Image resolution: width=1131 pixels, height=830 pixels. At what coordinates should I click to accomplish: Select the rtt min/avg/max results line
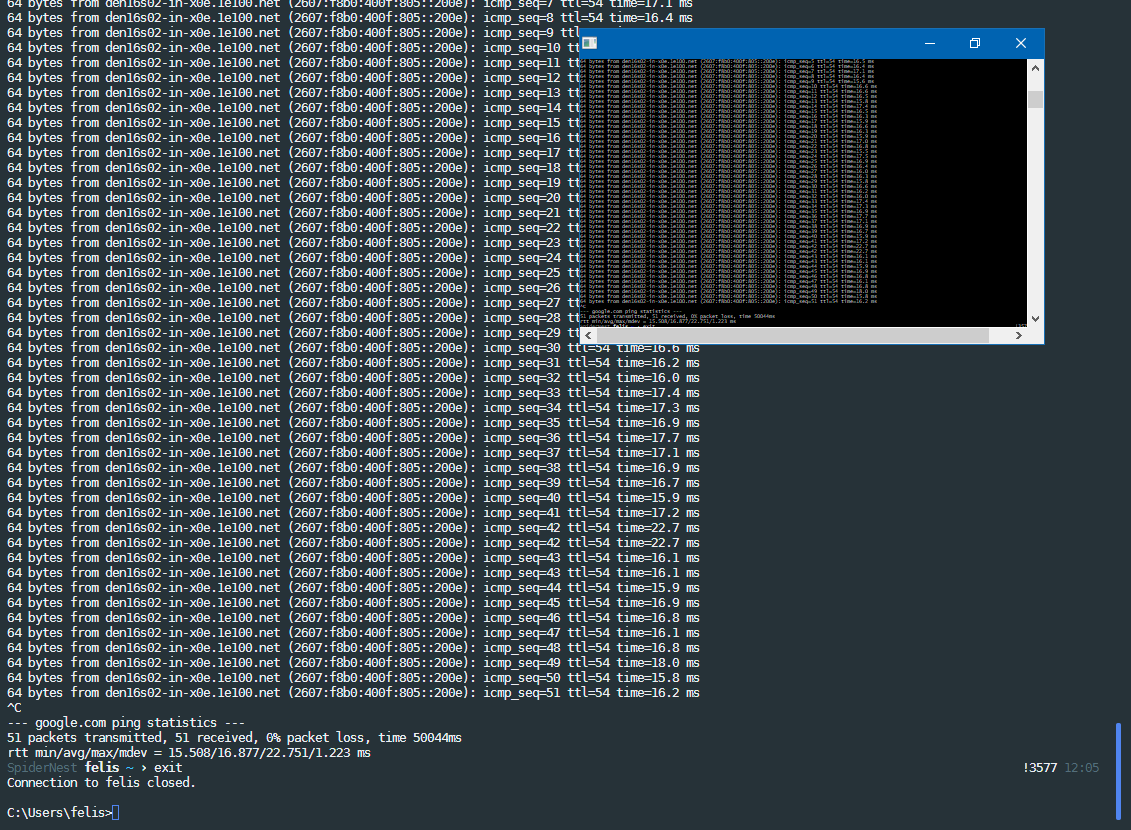(x=190, y=752)
